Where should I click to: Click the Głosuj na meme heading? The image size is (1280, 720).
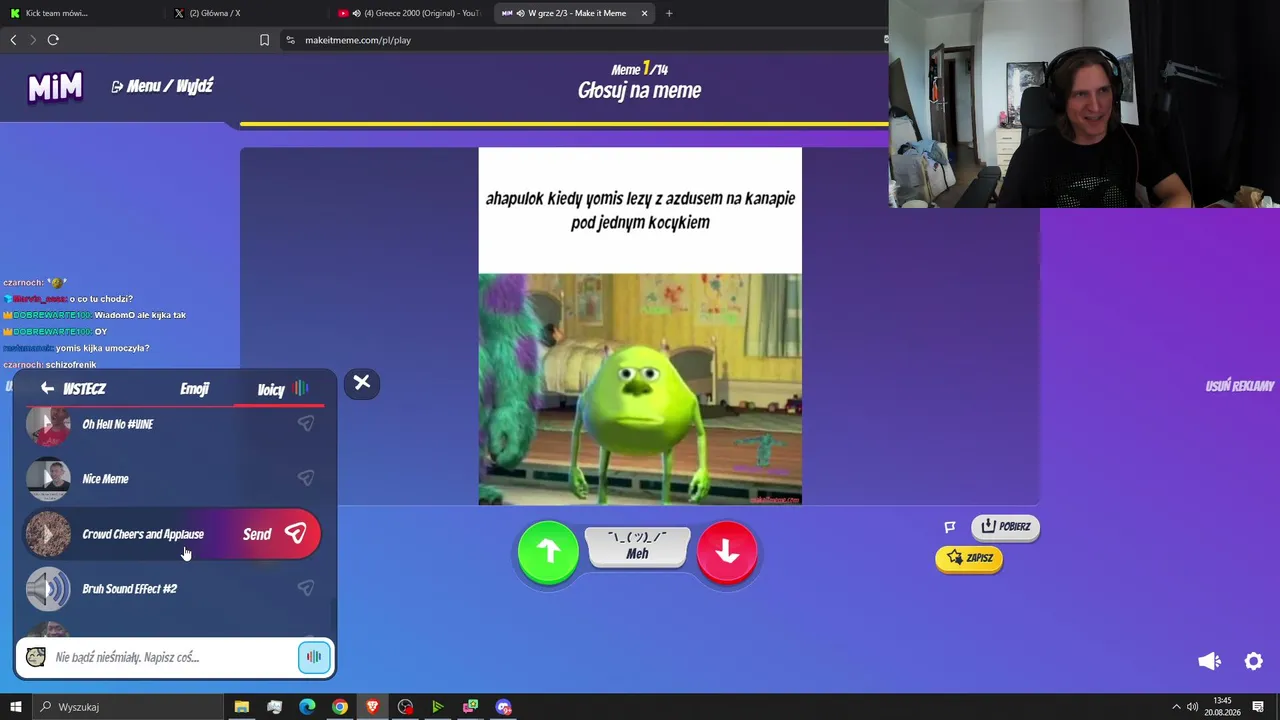tap(640, 91)
